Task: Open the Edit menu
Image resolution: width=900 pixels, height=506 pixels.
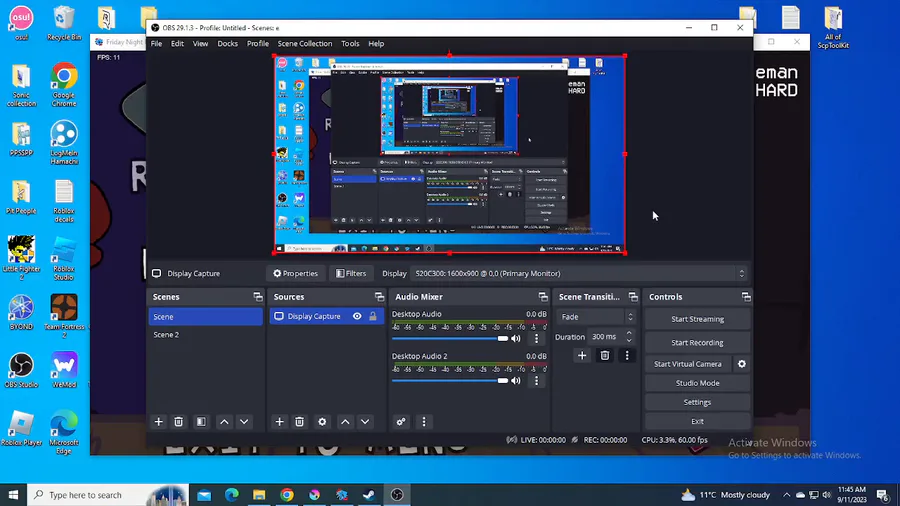Action: pyautogui.click(x=177, y=44)
